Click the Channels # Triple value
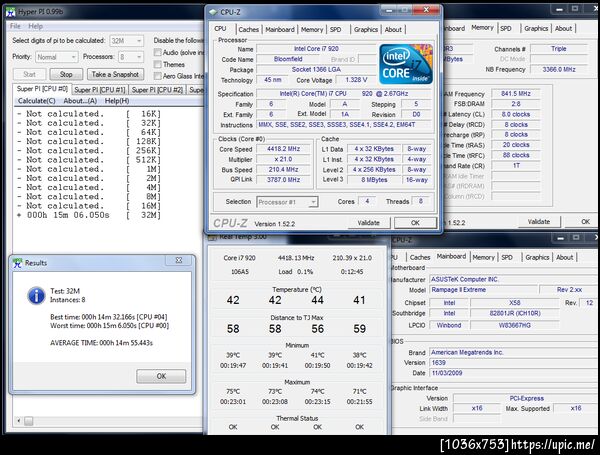600x455 pixels. [559, 49]
